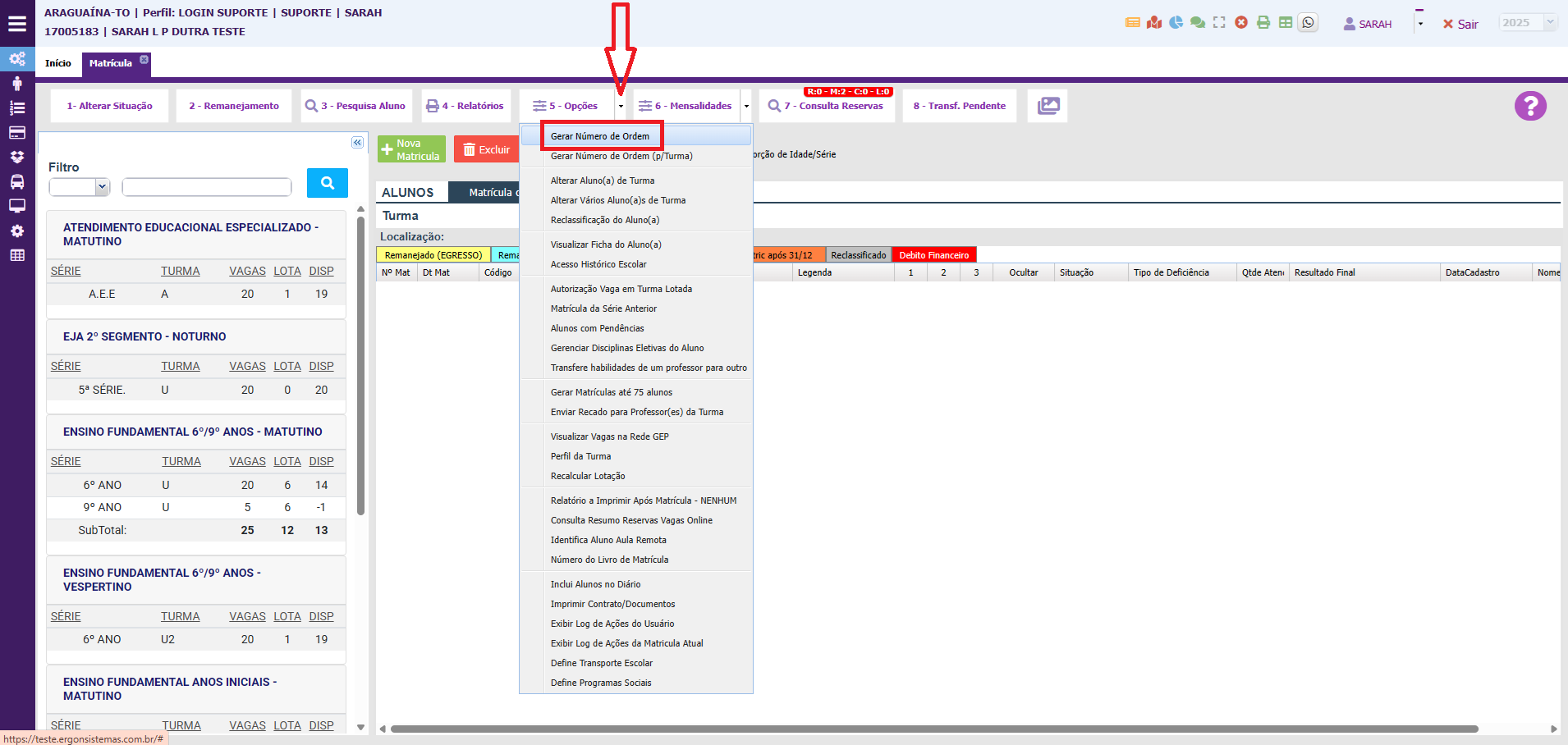Open the Filtro type dropdown
Screen dimensions: 1568x745
(80, 187)
